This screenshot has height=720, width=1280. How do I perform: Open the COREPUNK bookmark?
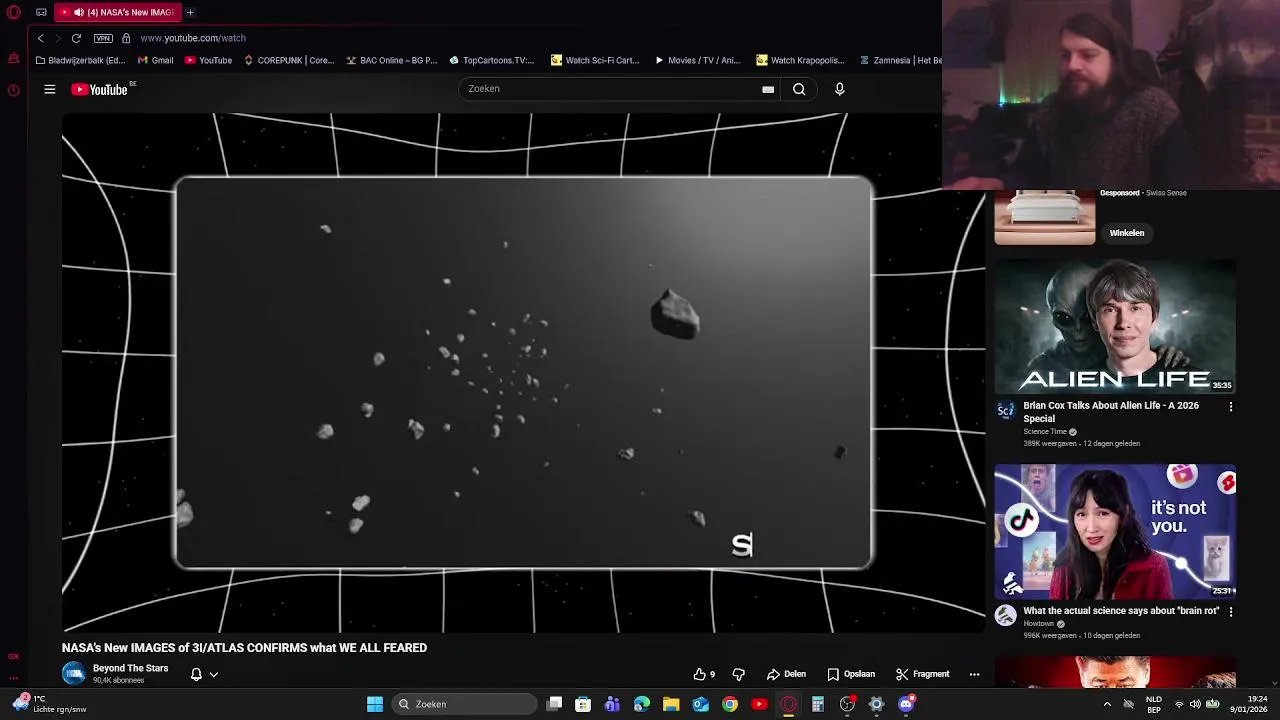pos(288,60)
